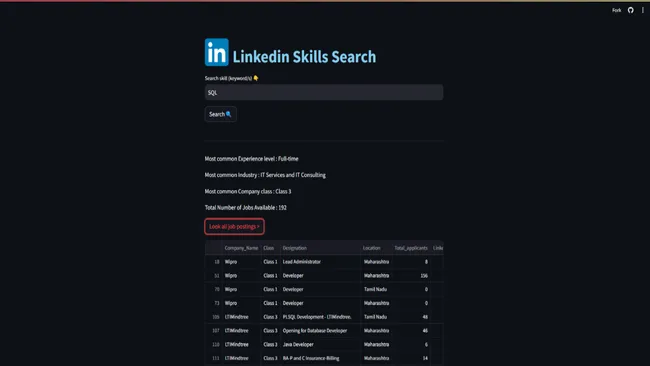The image size is (650, 366).
Task: Select the Most common Industry text line
Action: pos(265,175)
